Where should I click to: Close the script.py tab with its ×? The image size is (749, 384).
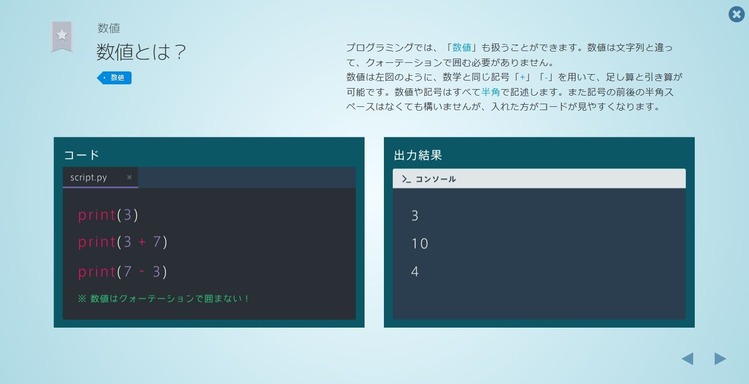coord(129,177)
